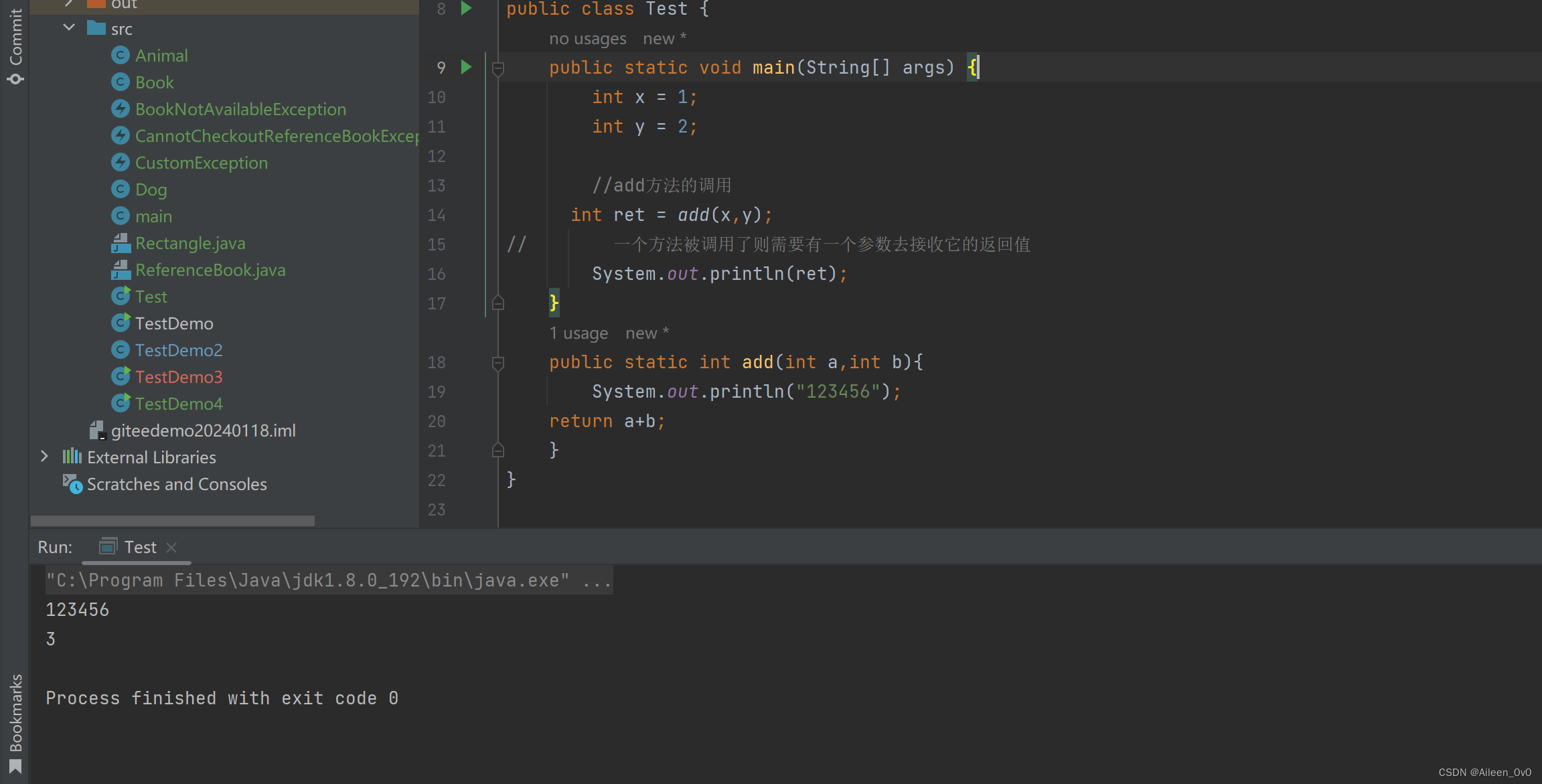Toggle the line 15 comment marker

[x=519, y=244]
